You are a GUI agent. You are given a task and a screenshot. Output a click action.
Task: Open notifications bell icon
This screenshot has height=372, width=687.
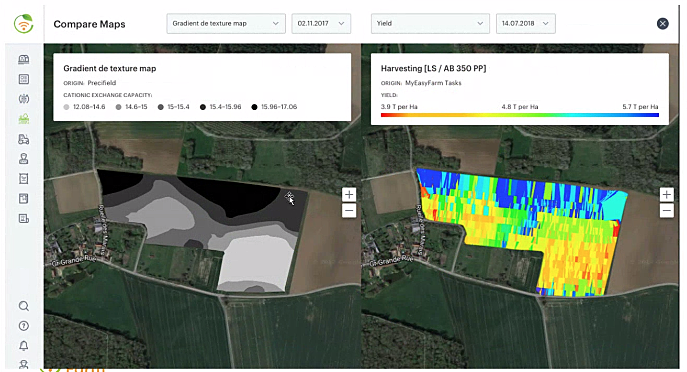pyautogui.click(x=24, y=346)
